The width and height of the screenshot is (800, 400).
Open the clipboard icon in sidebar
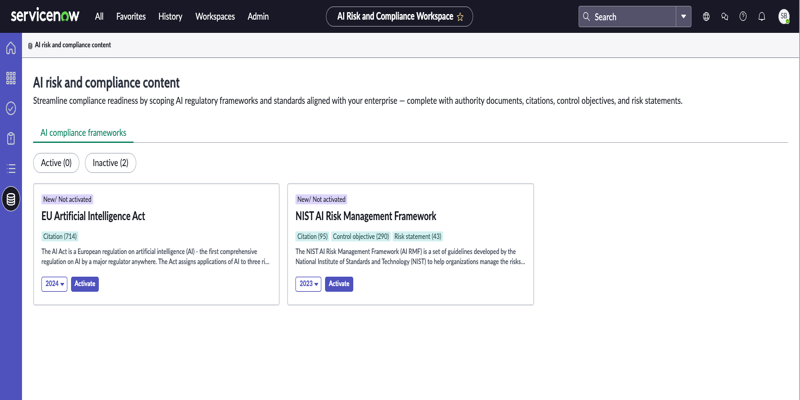[x=11, y=138]
